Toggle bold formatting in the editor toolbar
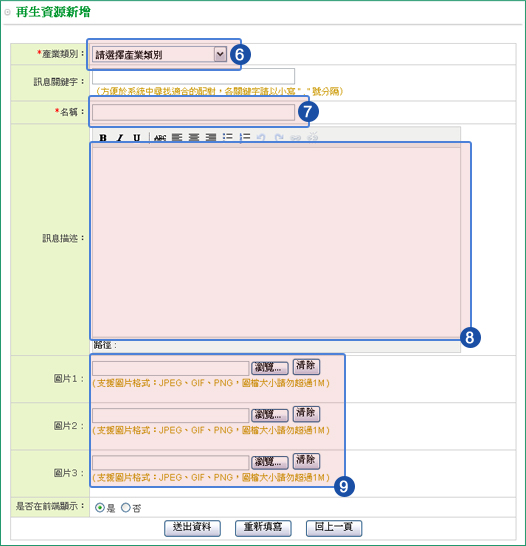The image size is (526, 546). 103,138
